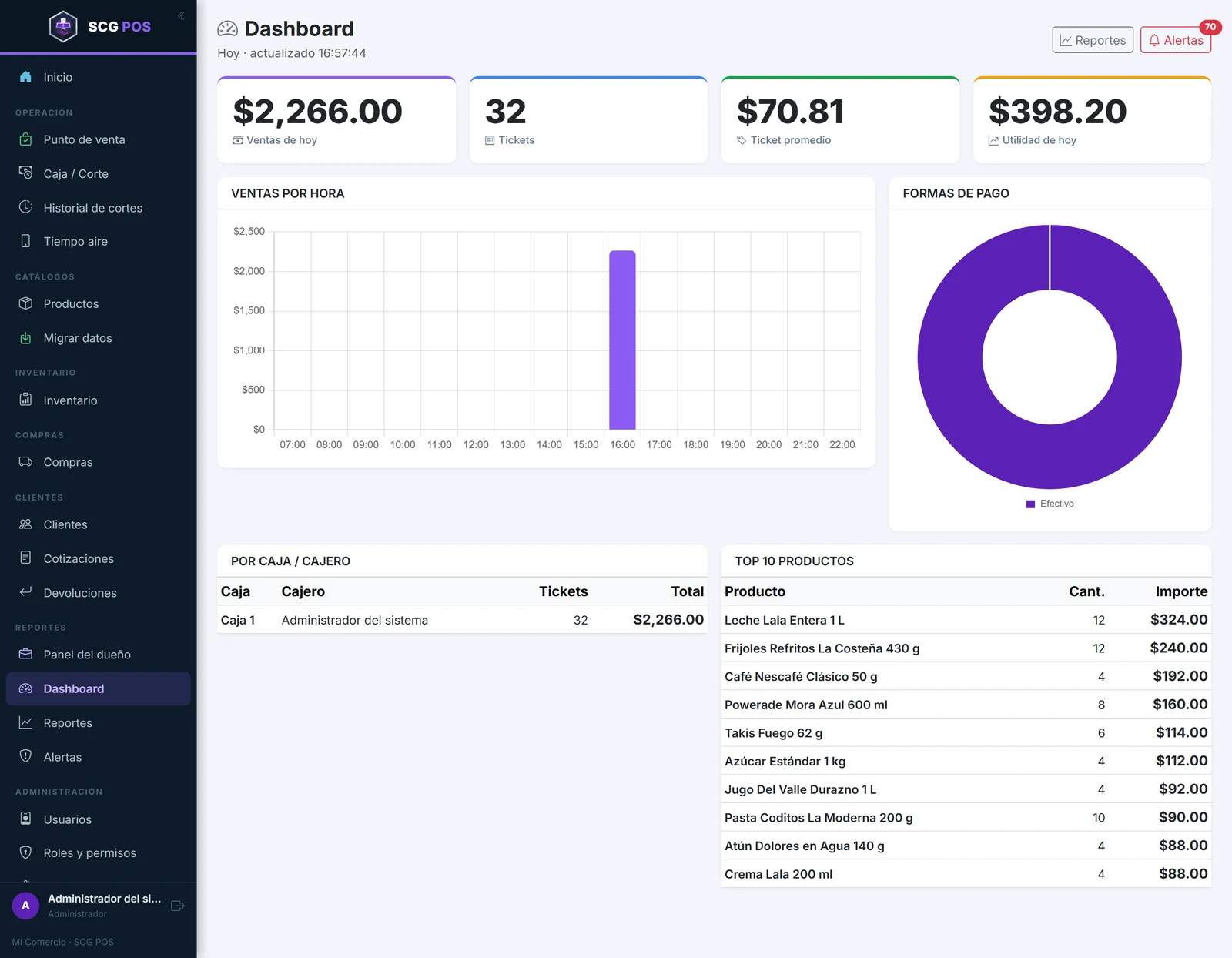
Task: Click the Utilidad de hoy card
Action: [x=1092, y=120]
